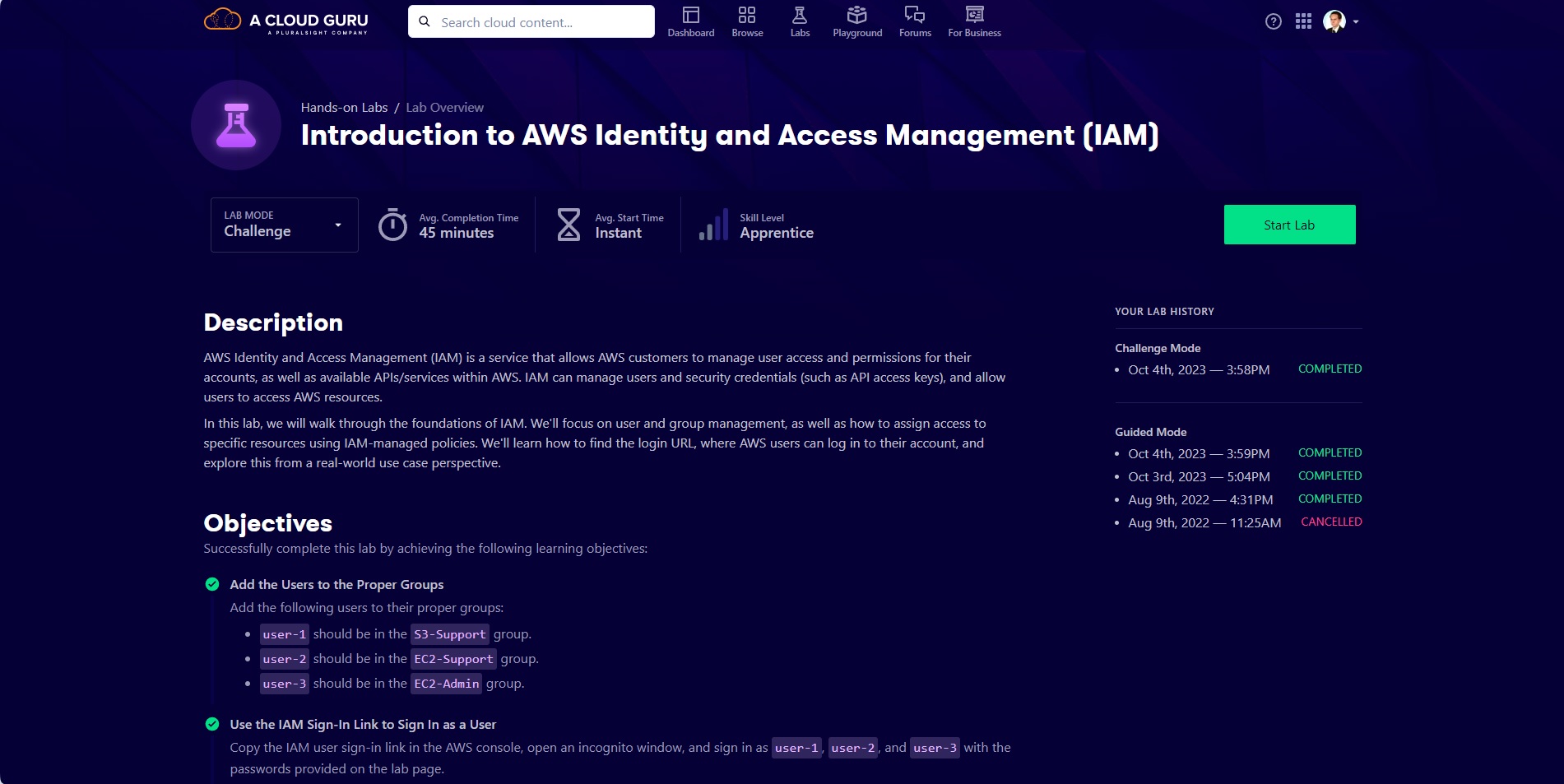
Task: Click the YOUR LAB HISTORY heading
Action: (x=1164, y=312)
